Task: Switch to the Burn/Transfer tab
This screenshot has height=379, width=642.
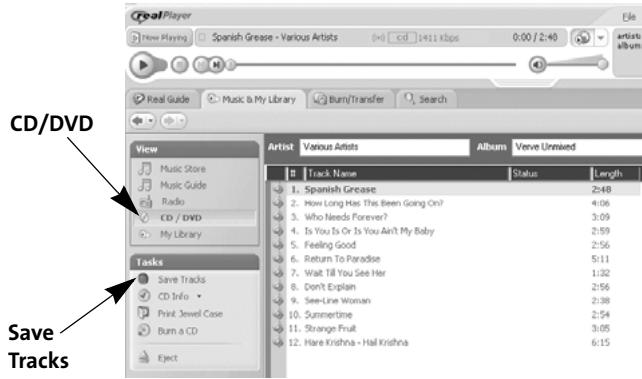Action: tap(350, 99)
